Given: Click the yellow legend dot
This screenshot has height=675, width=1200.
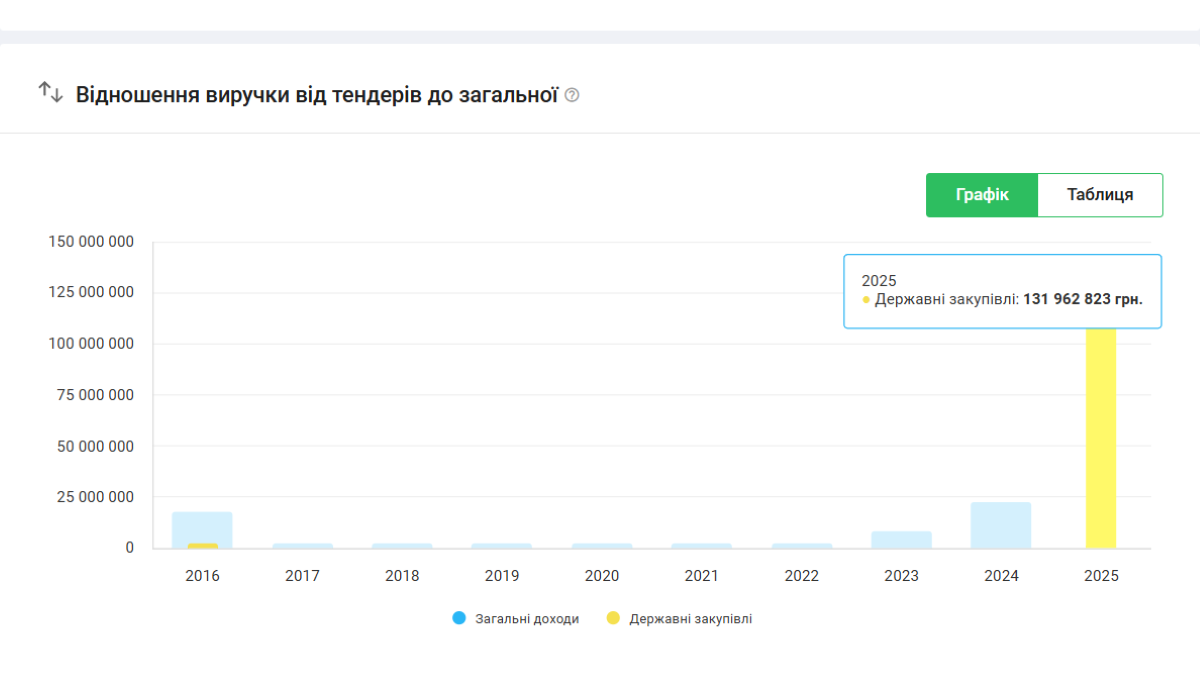Looking at the screenshot, I should pyautogui.click(x=613, y=619).
